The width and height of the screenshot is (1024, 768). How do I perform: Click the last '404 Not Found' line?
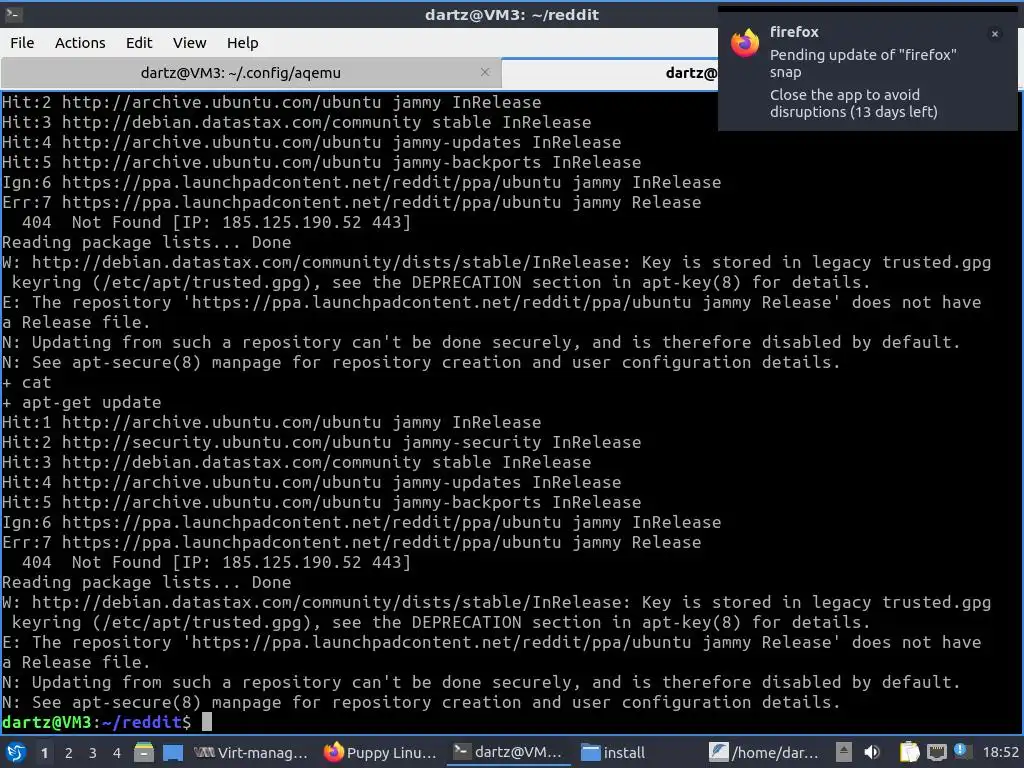[216, 562]
